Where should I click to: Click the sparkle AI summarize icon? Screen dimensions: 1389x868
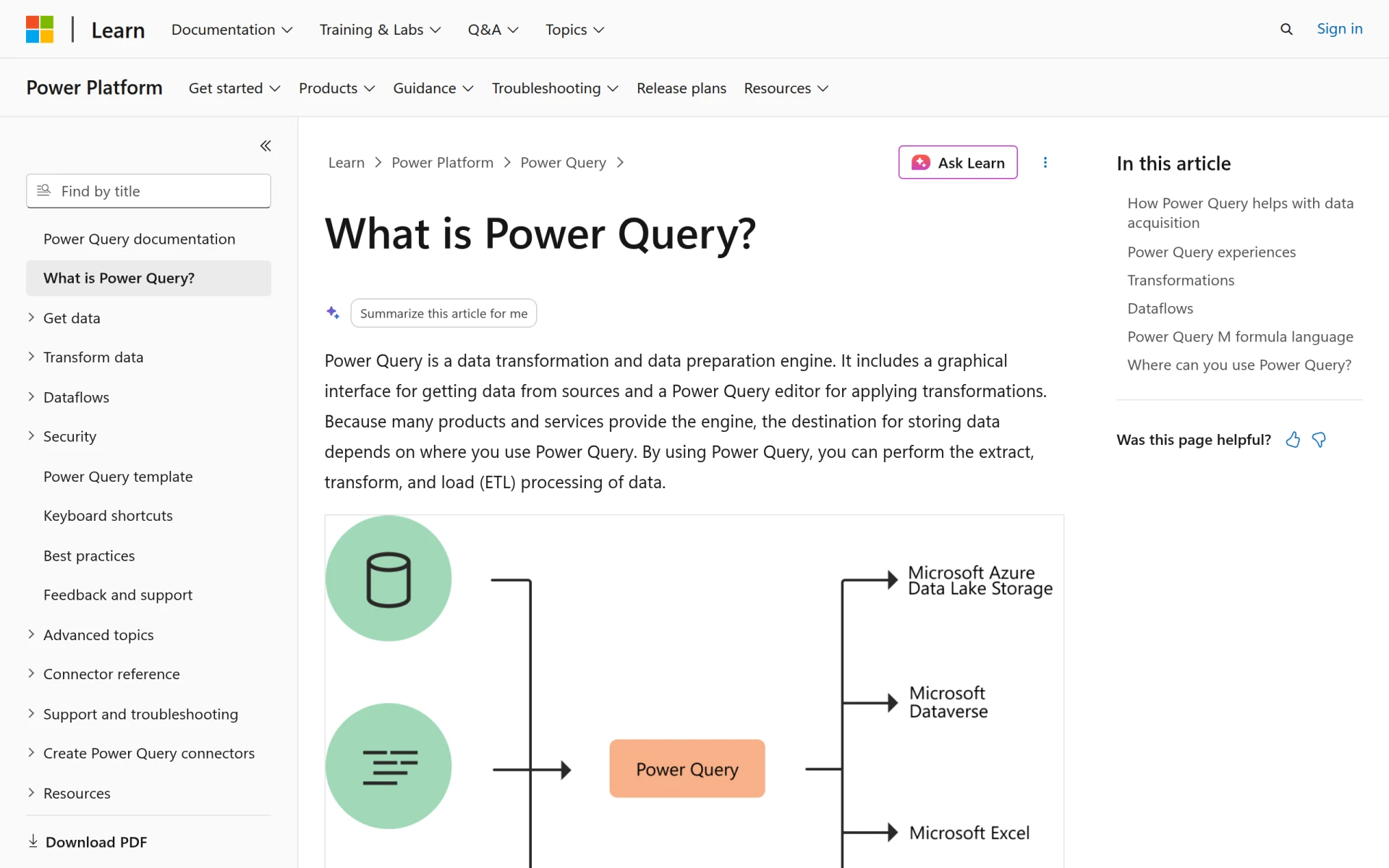coord(333,312)
